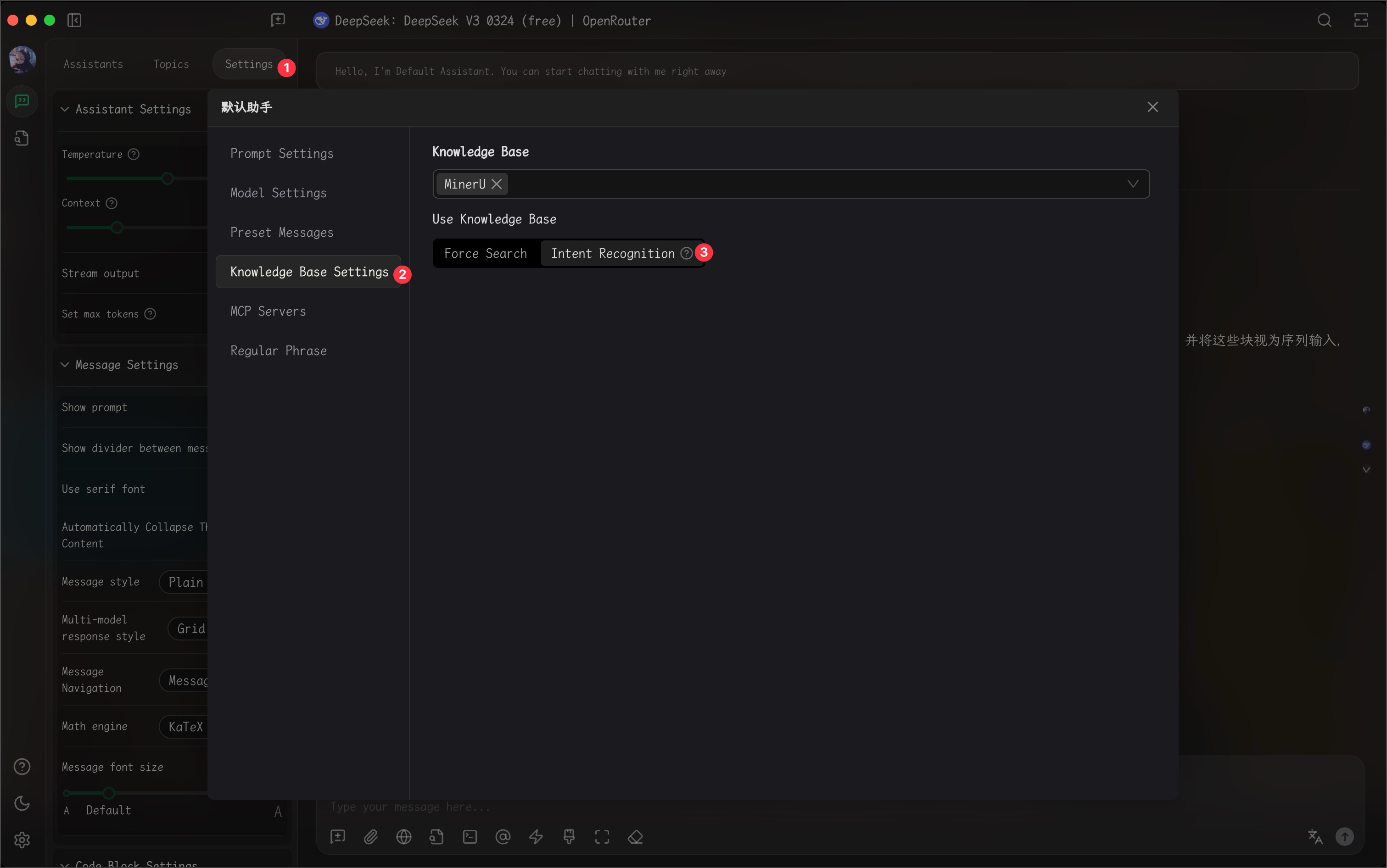
Task: Collapse the Message Settings section
Action: pyautogui.click(x=65, y=365)
